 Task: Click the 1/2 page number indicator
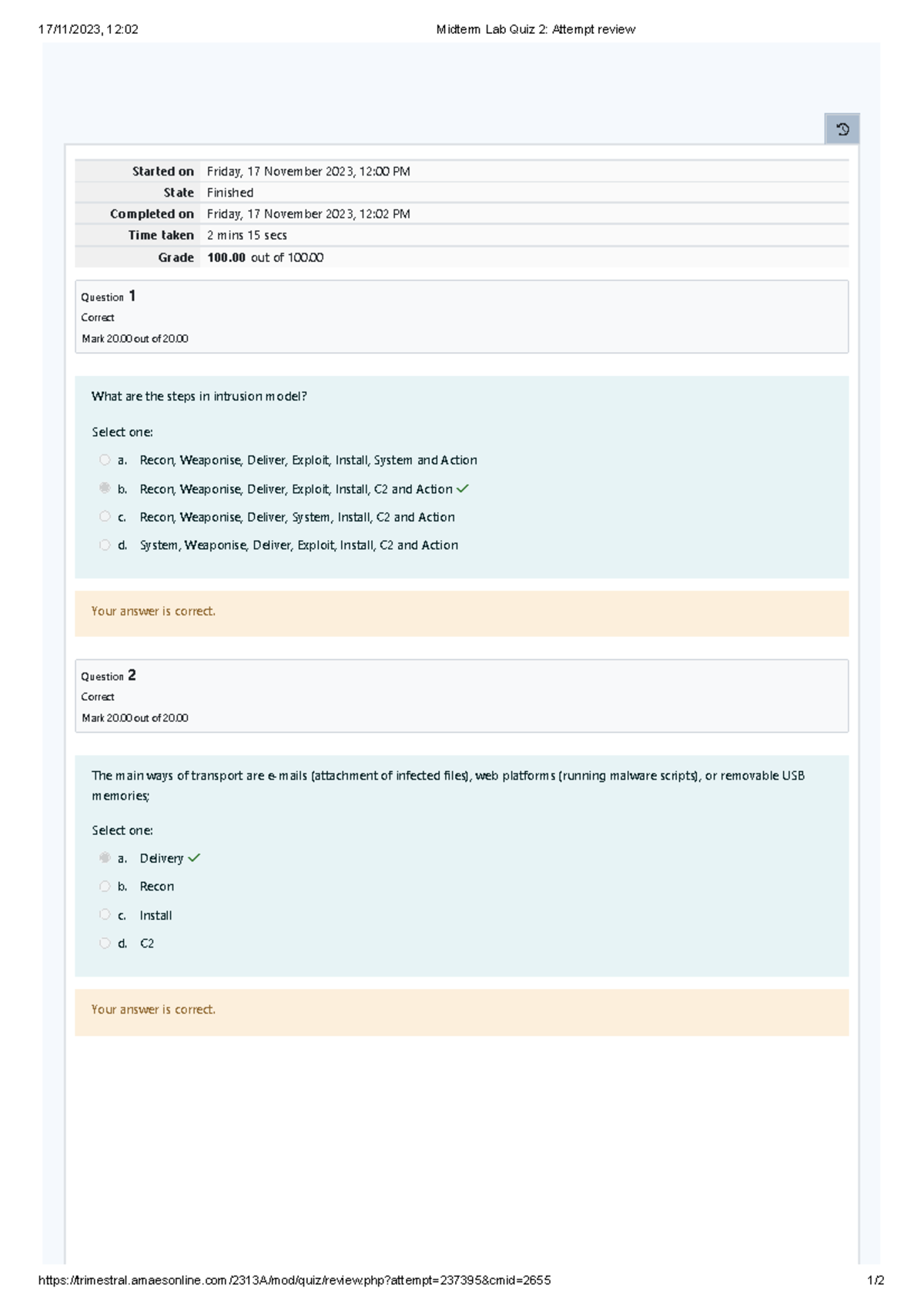[x=875, y=1280]
